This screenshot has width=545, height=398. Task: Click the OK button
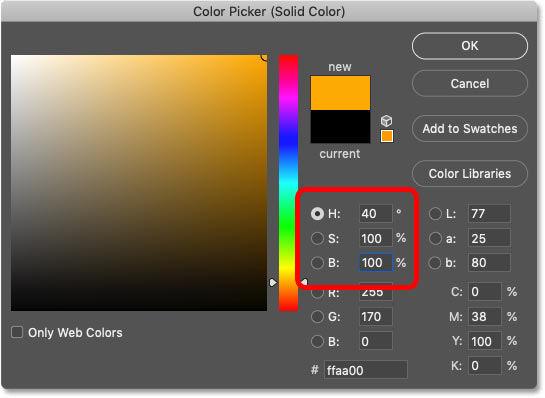(x=470, y=46)
